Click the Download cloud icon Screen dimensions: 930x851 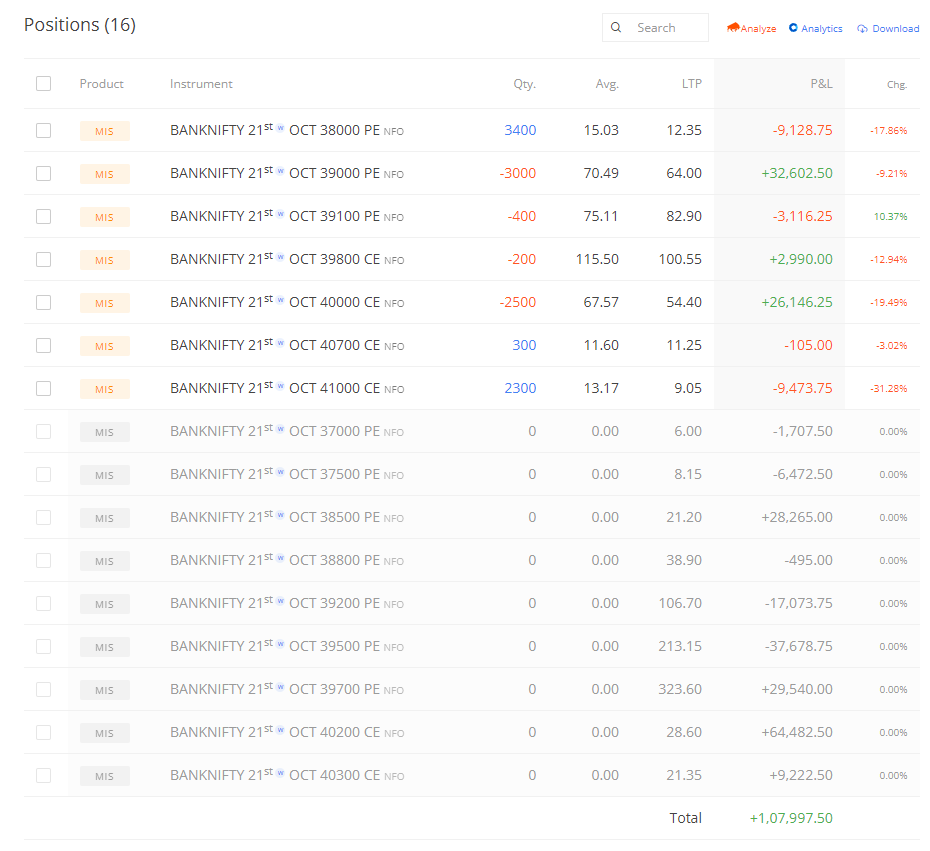(862, 28)
